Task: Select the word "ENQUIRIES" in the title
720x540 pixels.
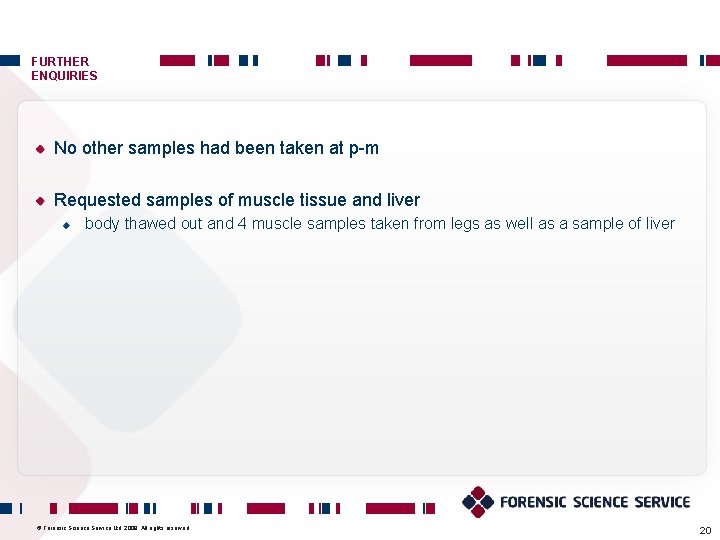Action: [x=64, y=76]
